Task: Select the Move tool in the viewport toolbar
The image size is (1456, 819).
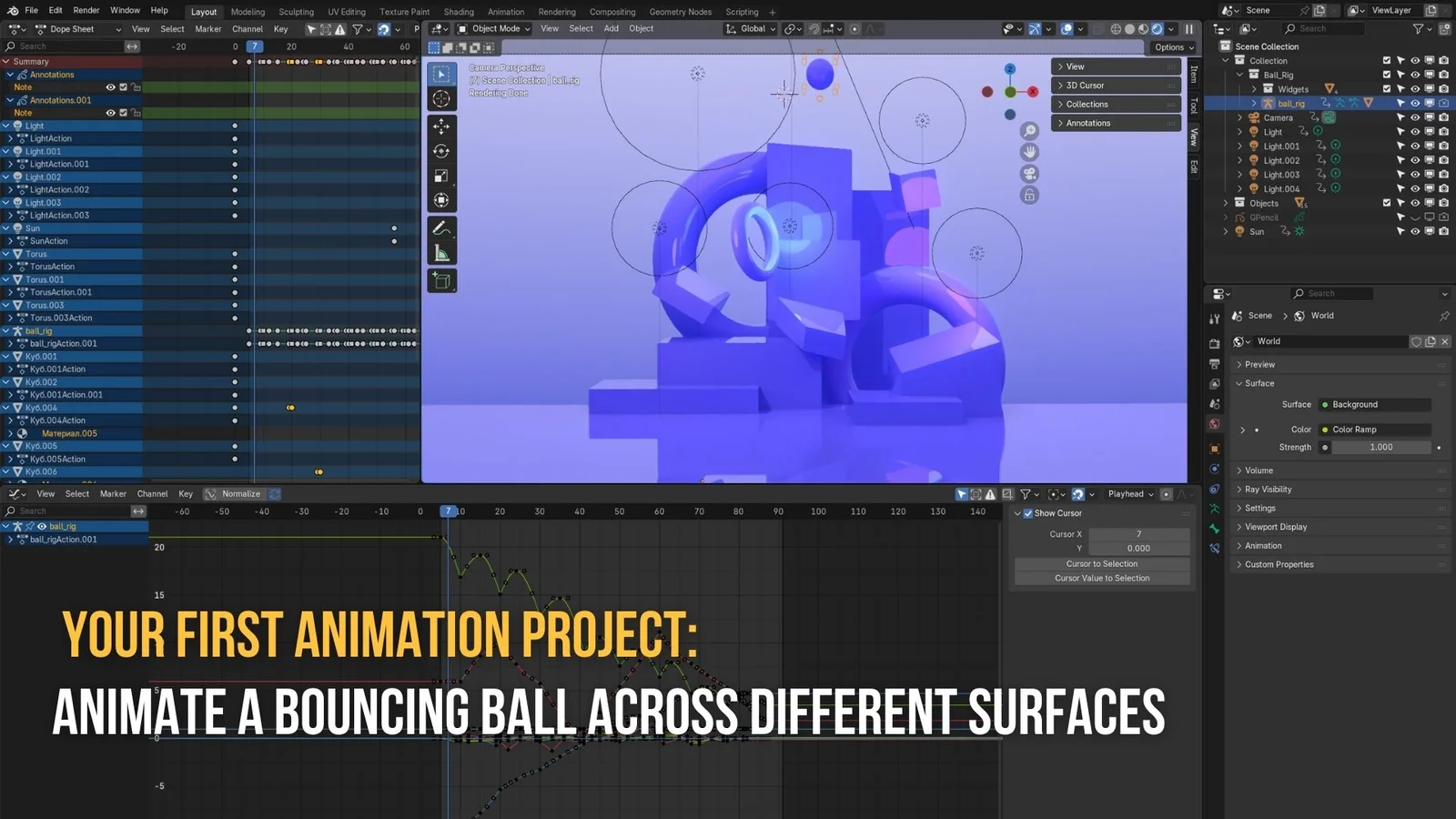Action: click(442, 126)
